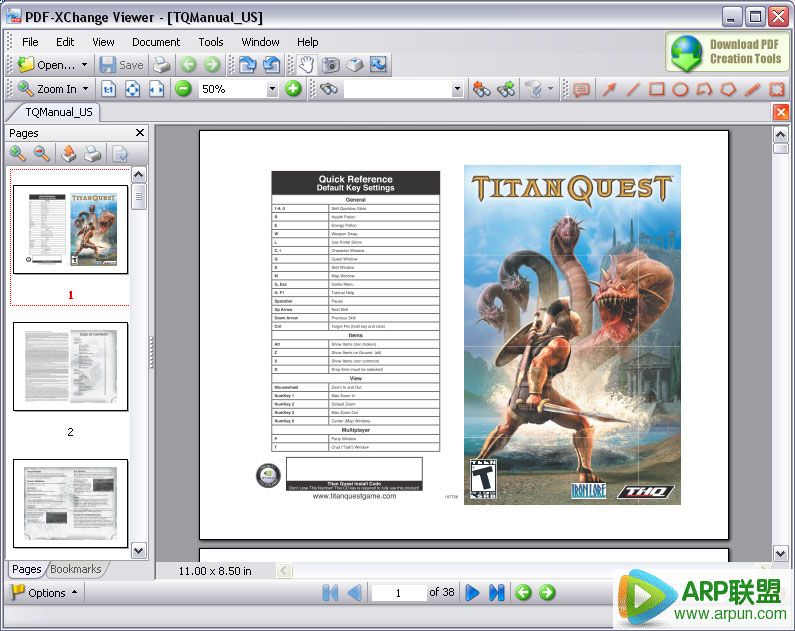Click the search text field in toolbar
Screen dimensions: 795x631
tap(398, 90)
